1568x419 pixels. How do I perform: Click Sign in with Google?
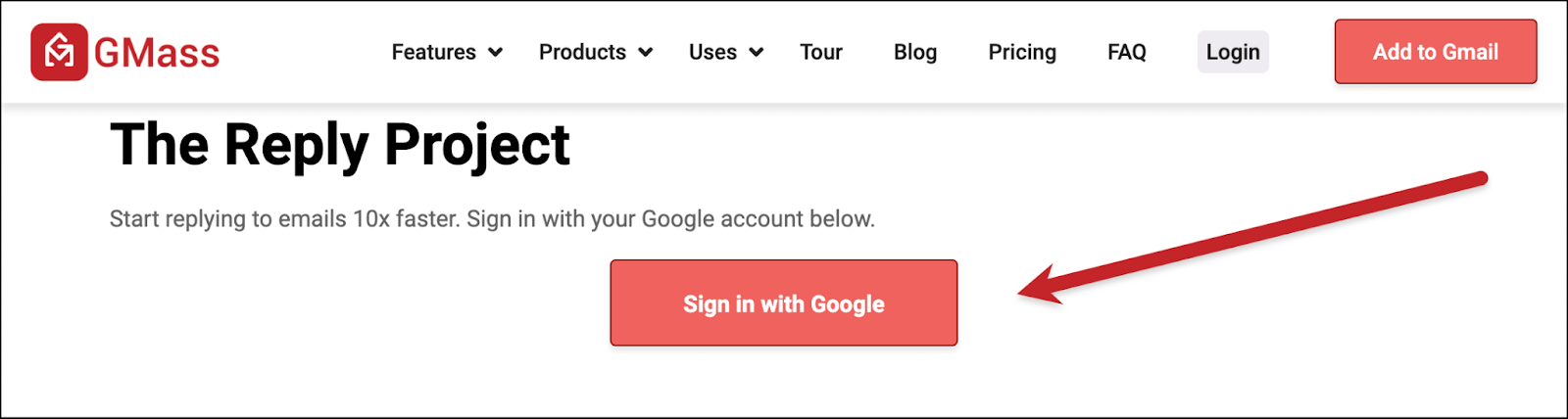click(784, 303)
